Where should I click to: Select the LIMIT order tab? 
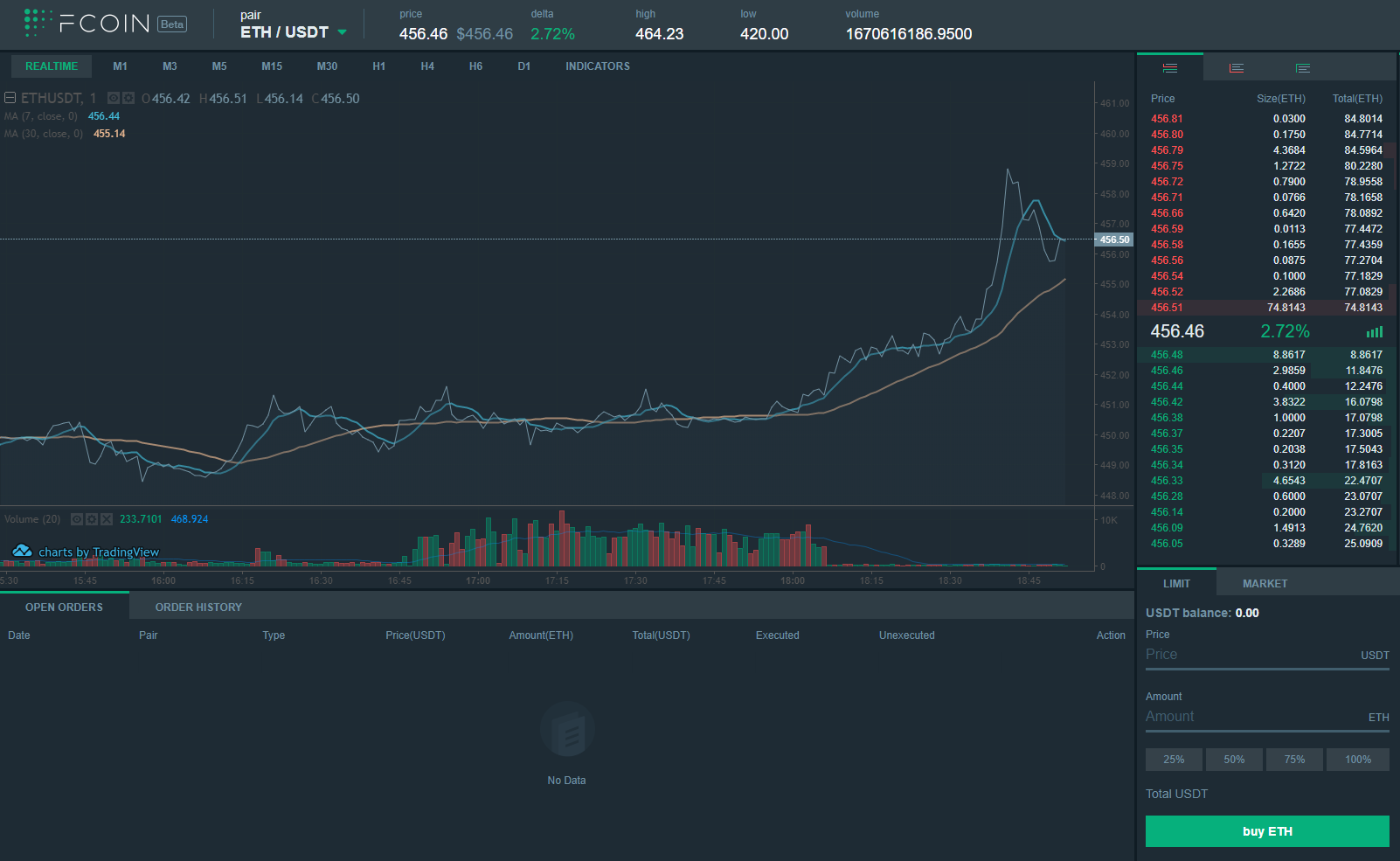click(x=1176, y=583)
